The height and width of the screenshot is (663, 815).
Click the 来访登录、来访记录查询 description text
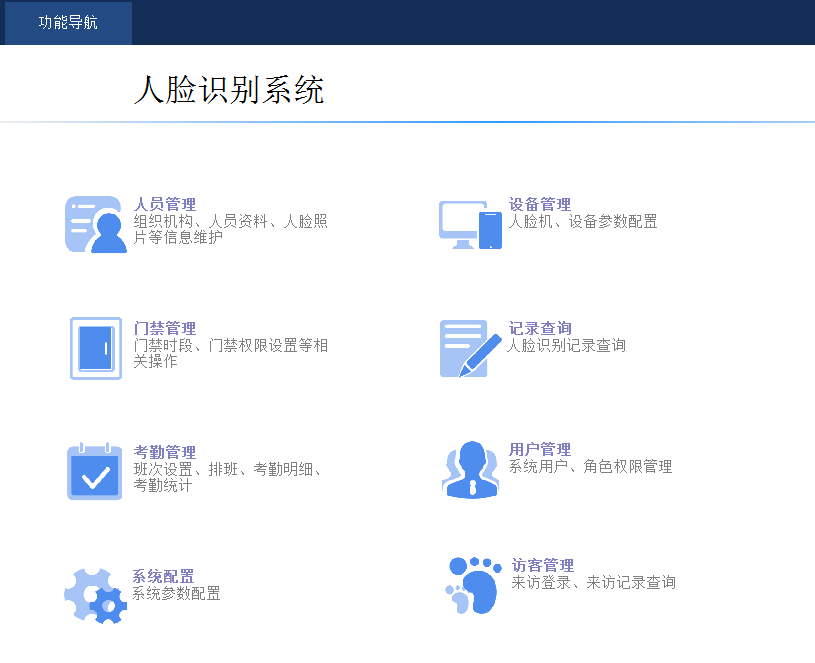click(593, 582)
